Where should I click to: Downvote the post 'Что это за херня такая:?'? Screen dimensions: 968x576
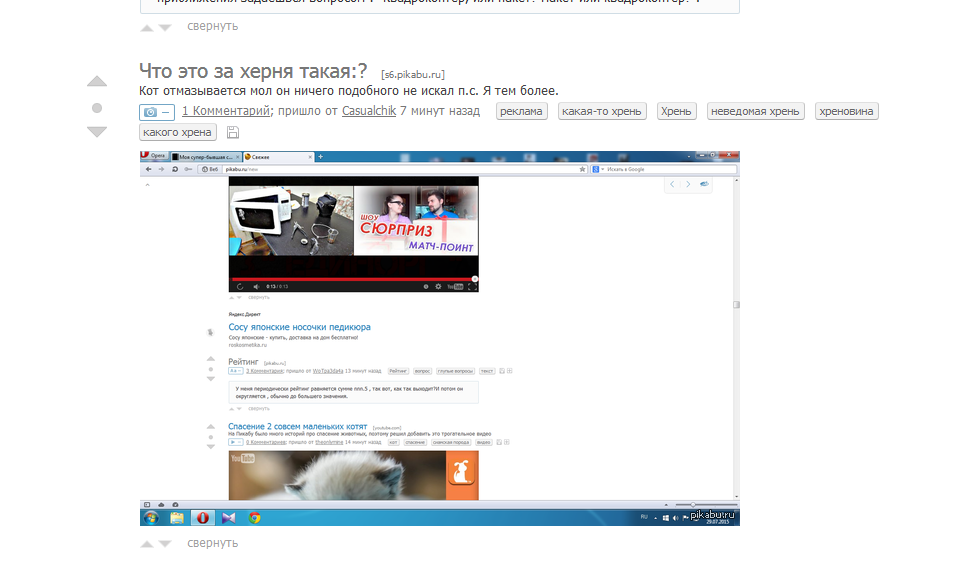coord(97,131)
